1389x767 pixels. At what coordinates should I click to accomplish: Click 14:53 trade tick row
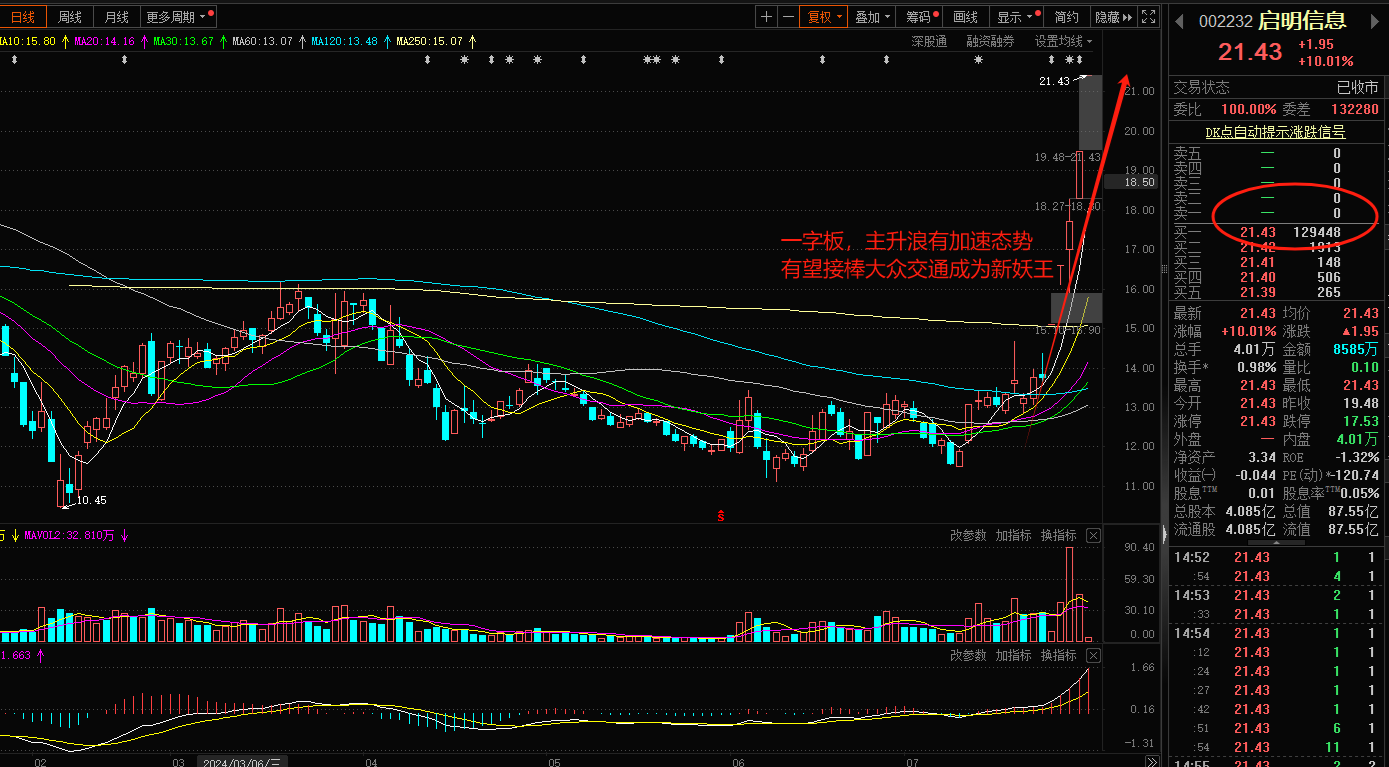point(1276,595)
